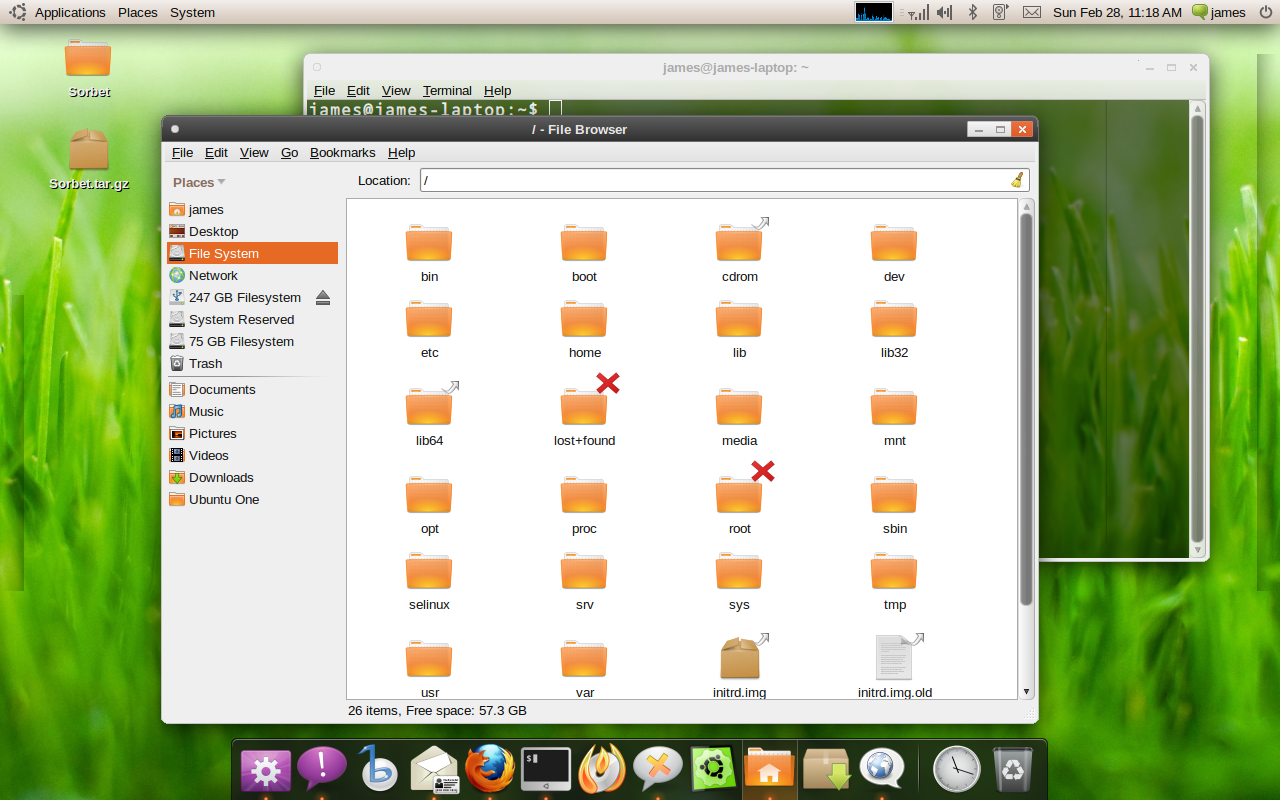Select Network in the Places sidebar
This screenshot has width=1280, height=800.
pos(213,275)
